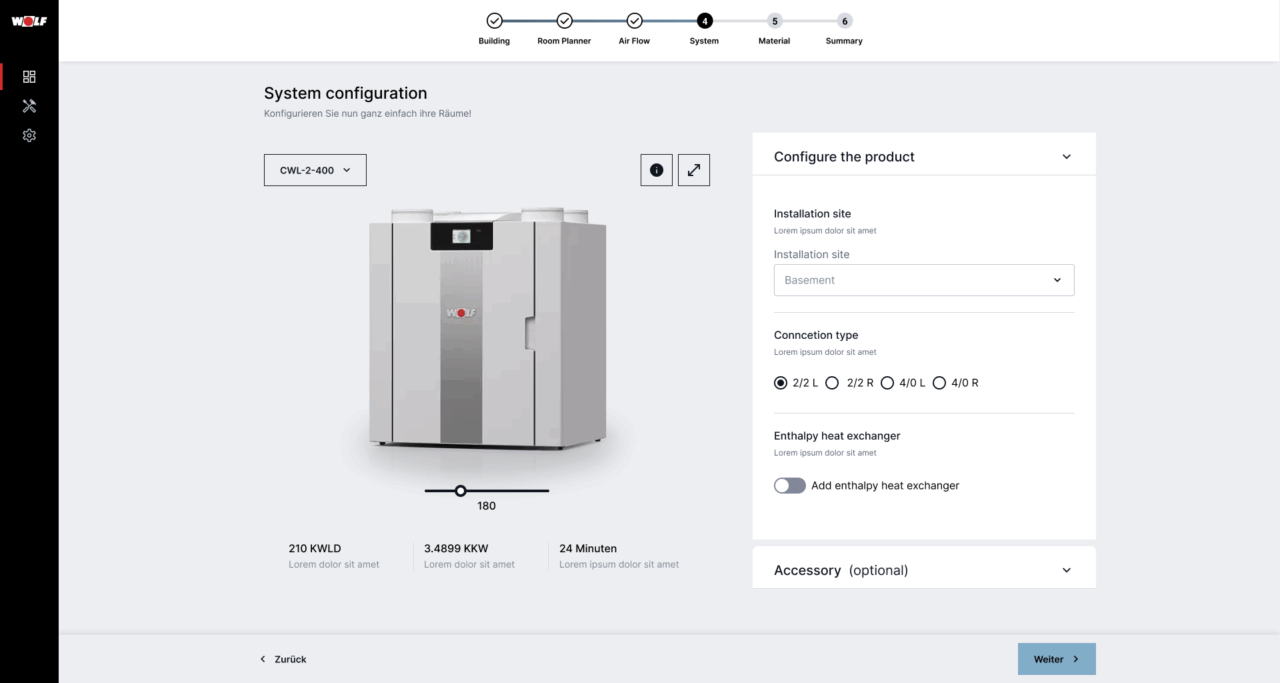Select step 6 Summary circle
This screenshot has width=1280, height=683.
[x=844, y=21]
